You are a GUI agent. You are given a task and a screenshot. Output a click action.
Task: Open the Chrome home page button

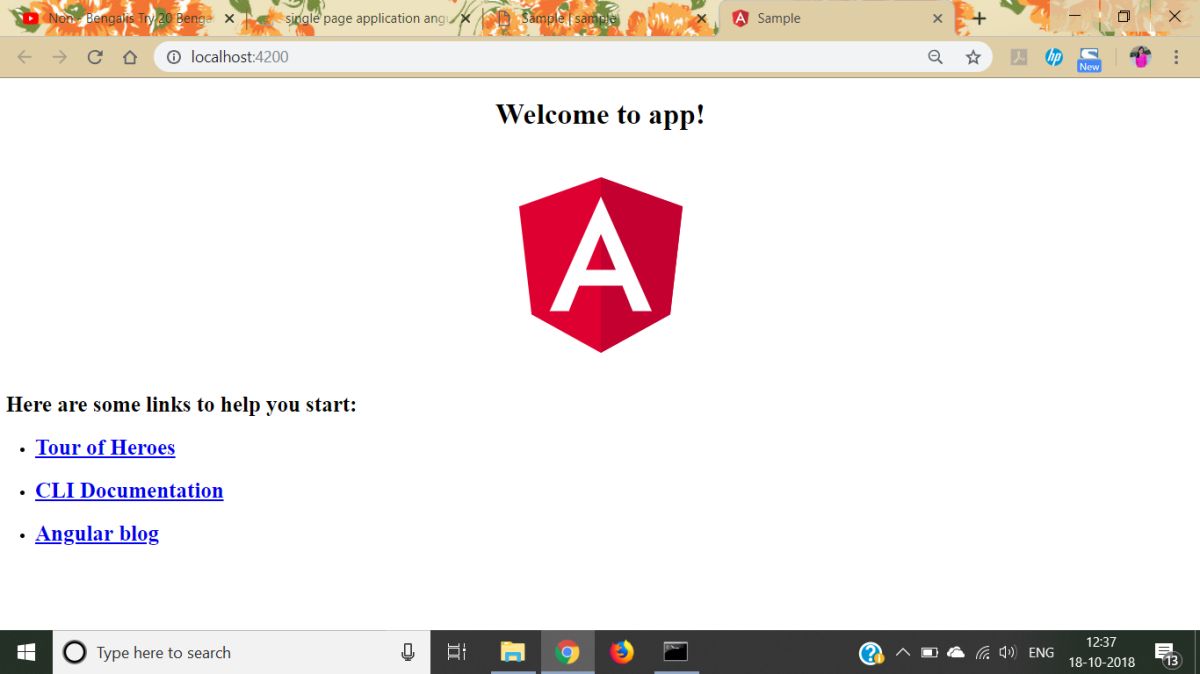(130, 57)
